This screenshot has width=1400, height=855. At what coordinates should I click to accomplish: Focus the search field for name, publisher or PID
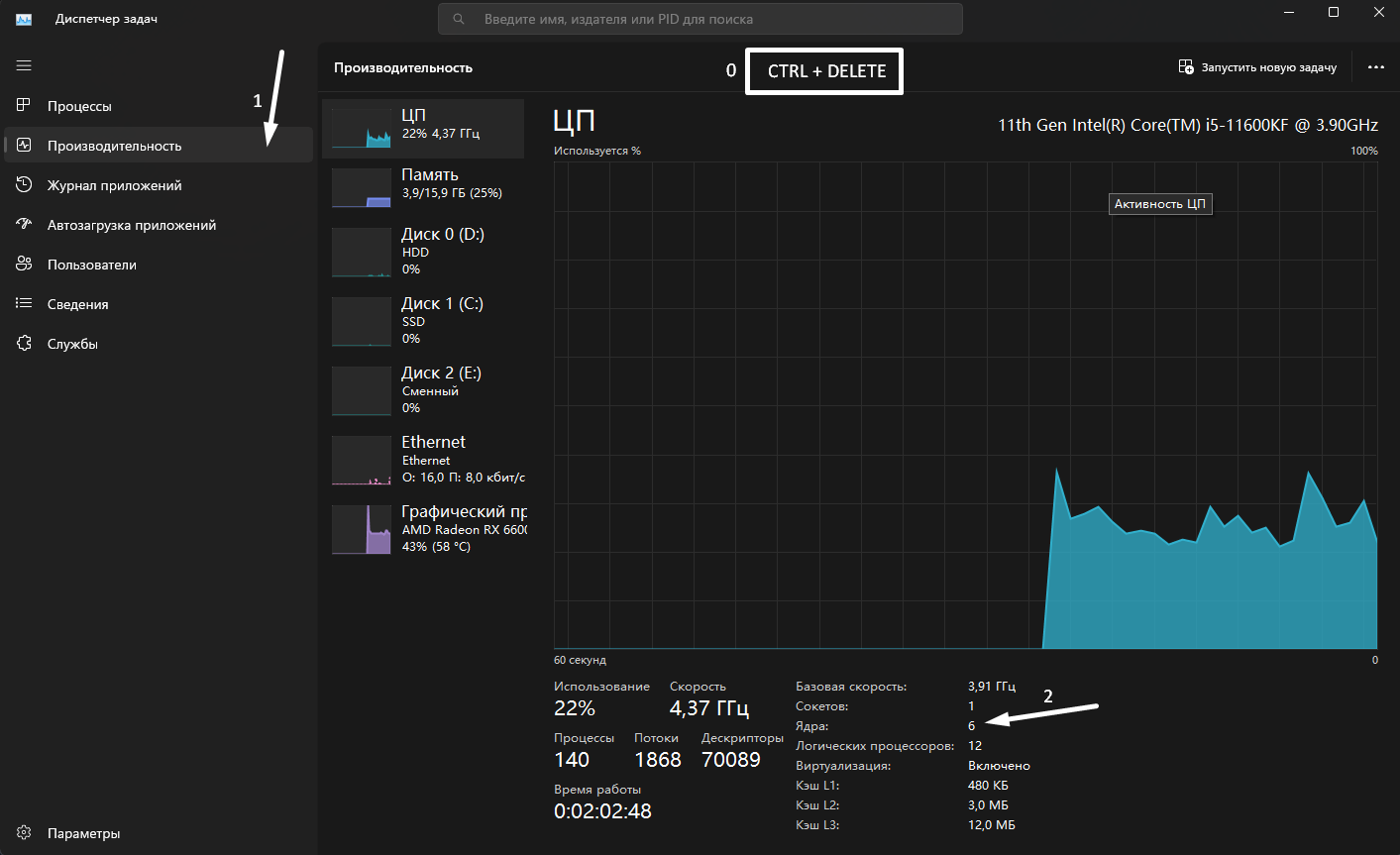[700, 19]
